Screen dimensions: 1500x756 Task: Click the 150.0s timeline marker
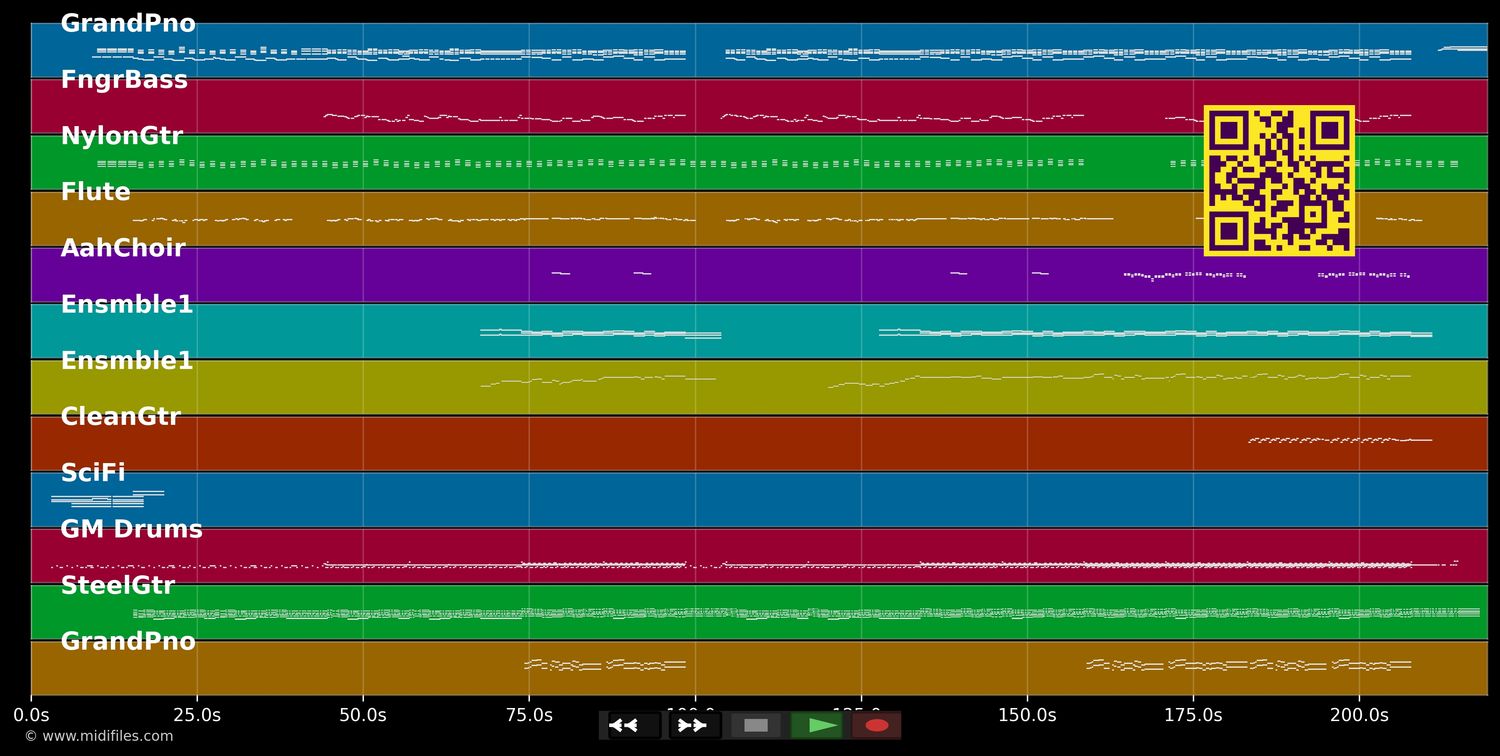click(1027, 715)
